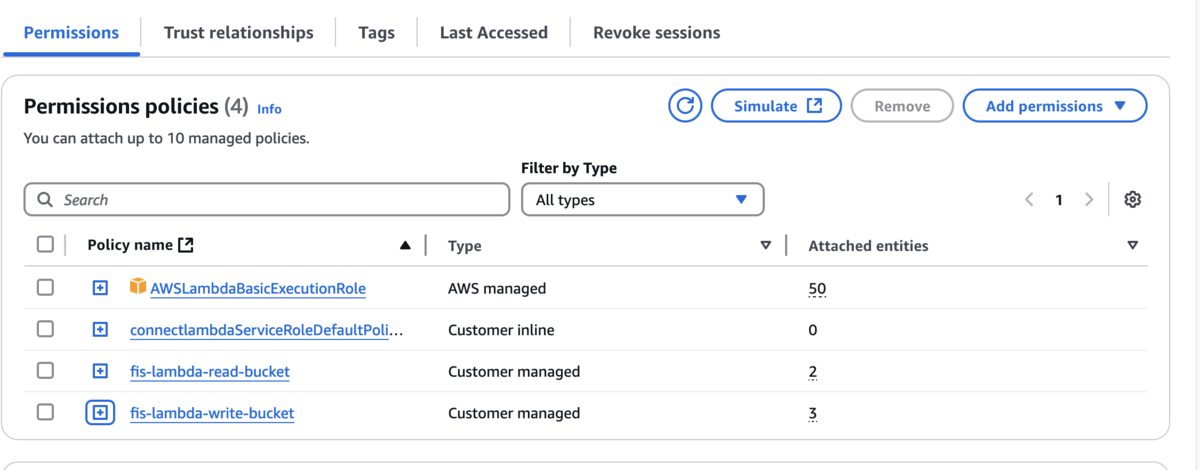Click external link icon beside Policy name
Screen dimensions: 1200x470
[x=186, y=245]
